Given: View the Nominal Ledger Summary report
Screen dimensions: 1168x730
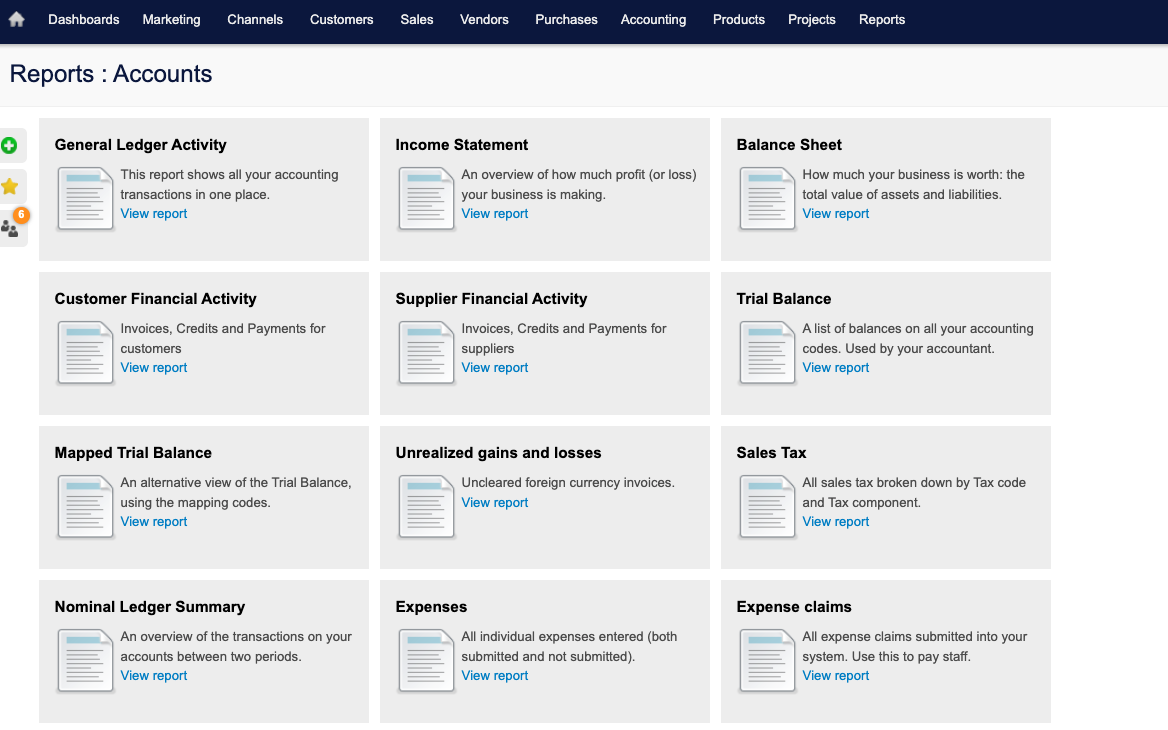Looking at the screenshot, I should click(x=153, y=675).
